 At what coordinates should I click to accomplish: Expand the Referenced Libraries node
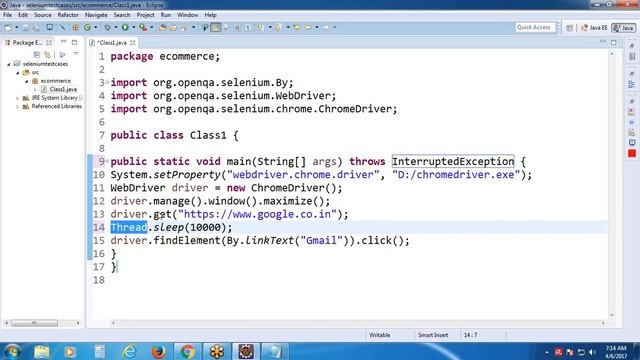pos(18,107)
